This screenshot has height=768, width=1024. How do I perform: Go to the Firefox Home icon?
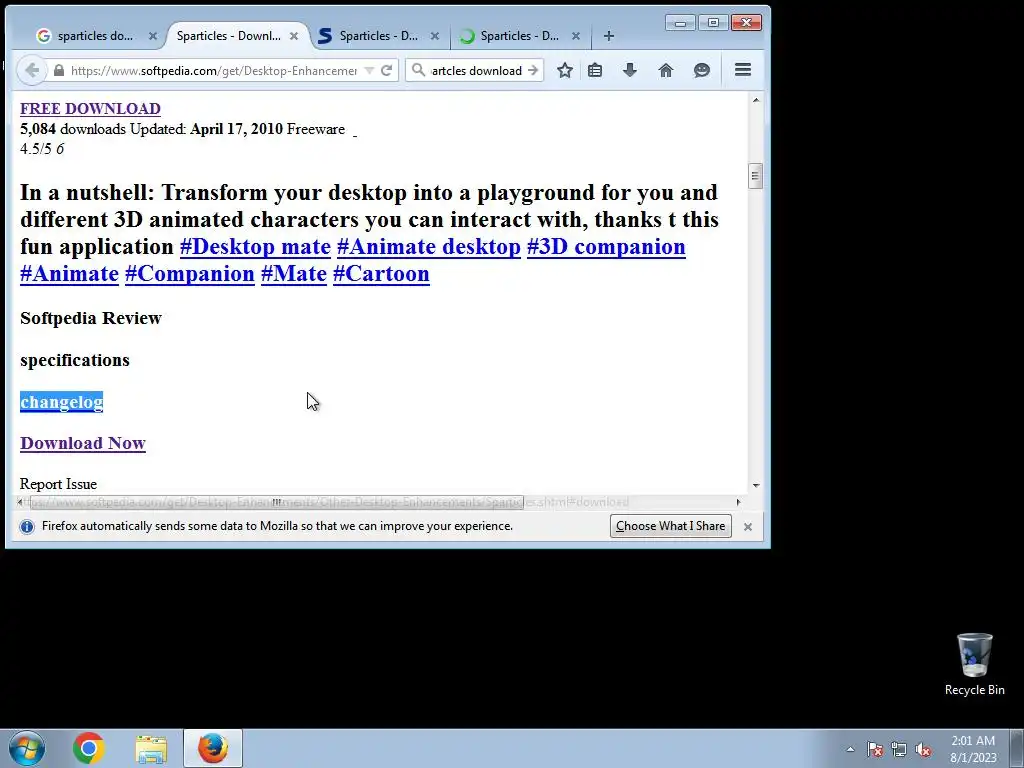click(665, 70)
